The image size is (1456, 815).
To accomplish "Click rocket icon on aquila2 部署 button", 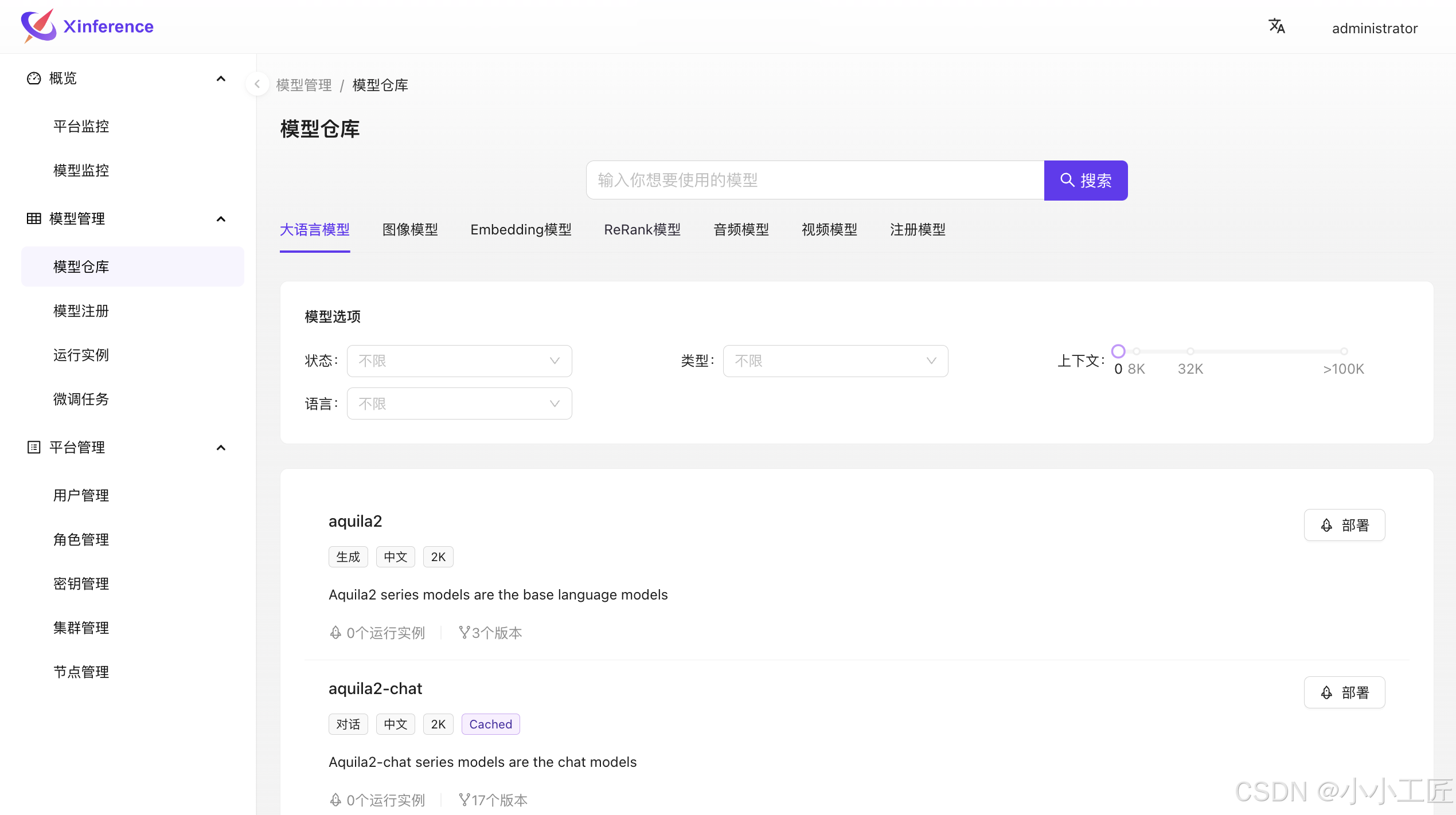I will point(1326,525).
